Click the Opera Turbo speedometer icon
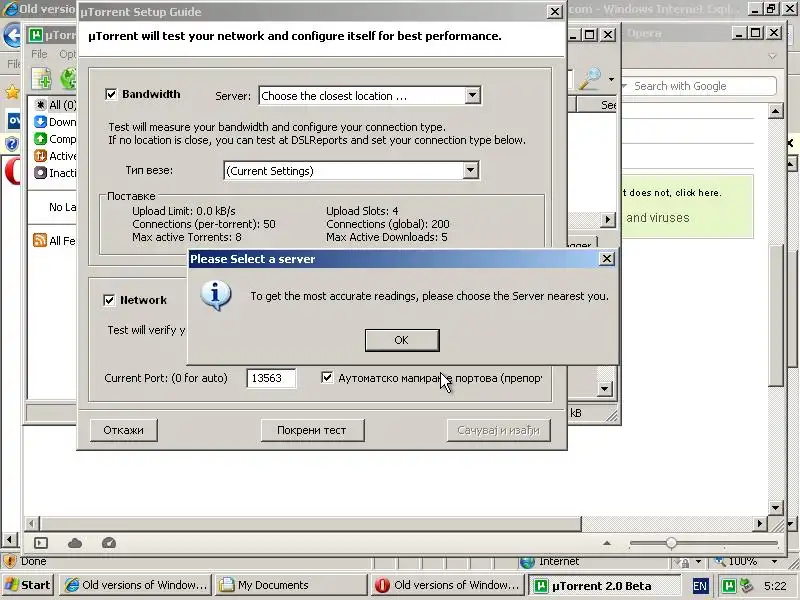The width and height of the screenshot is (800, 600). pyautogui.click(x=109, y=543)
